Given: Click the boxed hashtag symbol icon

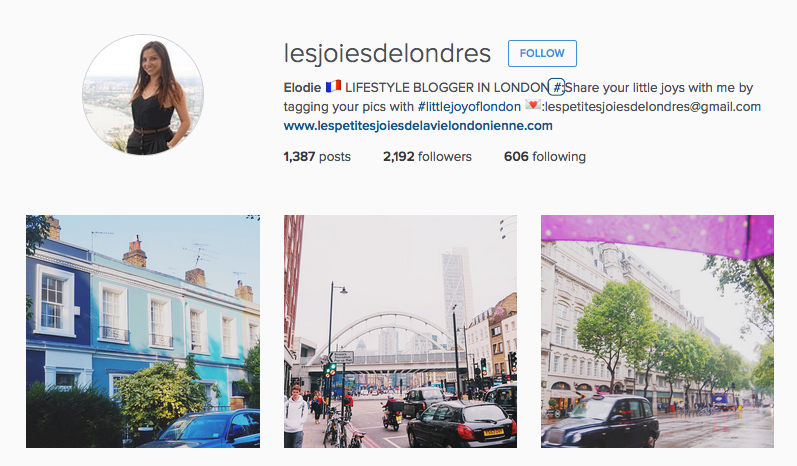Looking at the screenshot, I should click(x=557, y=87).
